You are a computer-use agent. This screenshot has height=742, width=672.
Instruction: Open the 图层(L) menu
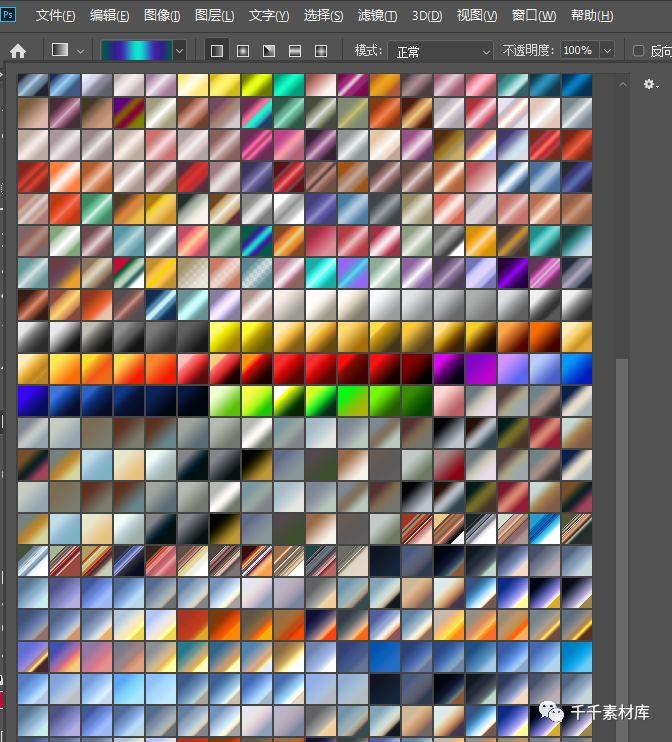[x=214, y=16]
